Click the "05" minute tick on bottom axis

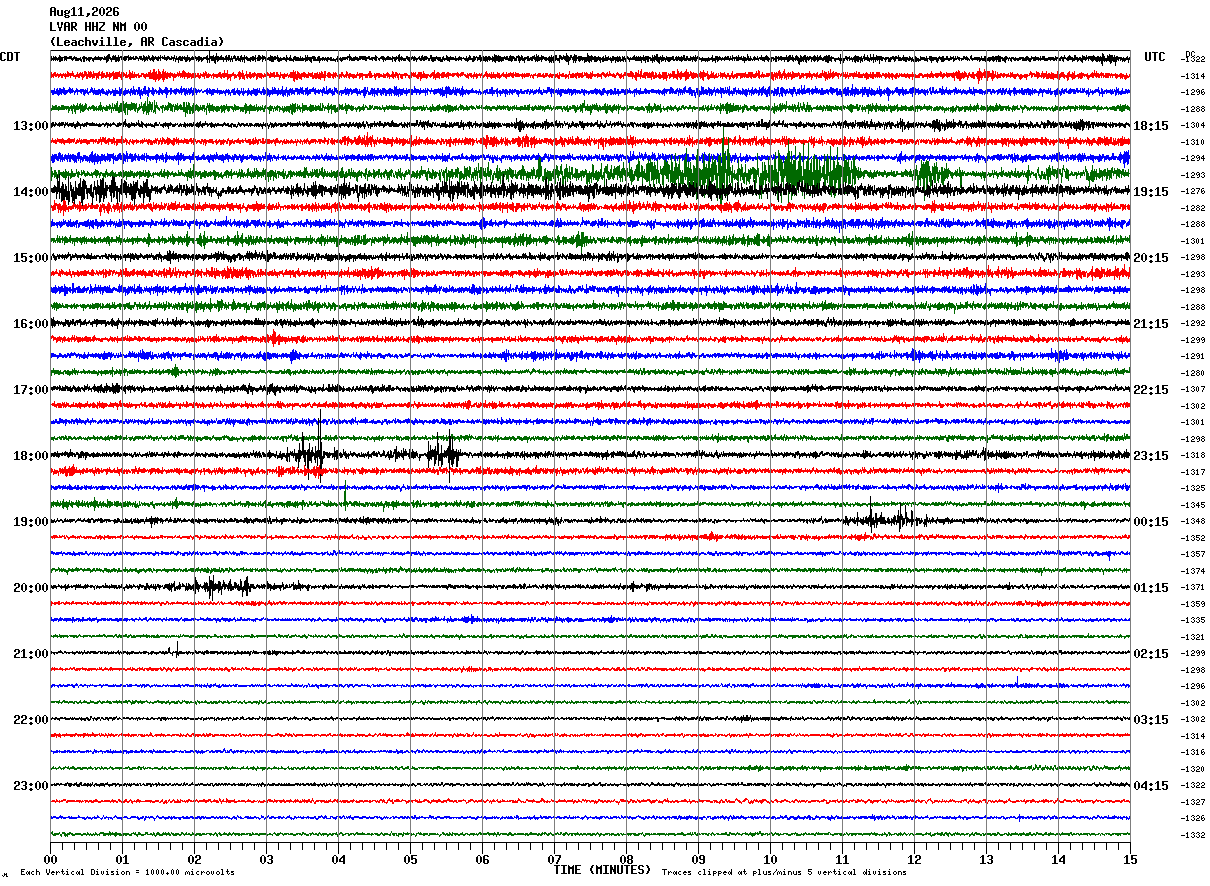click(410, 859)
